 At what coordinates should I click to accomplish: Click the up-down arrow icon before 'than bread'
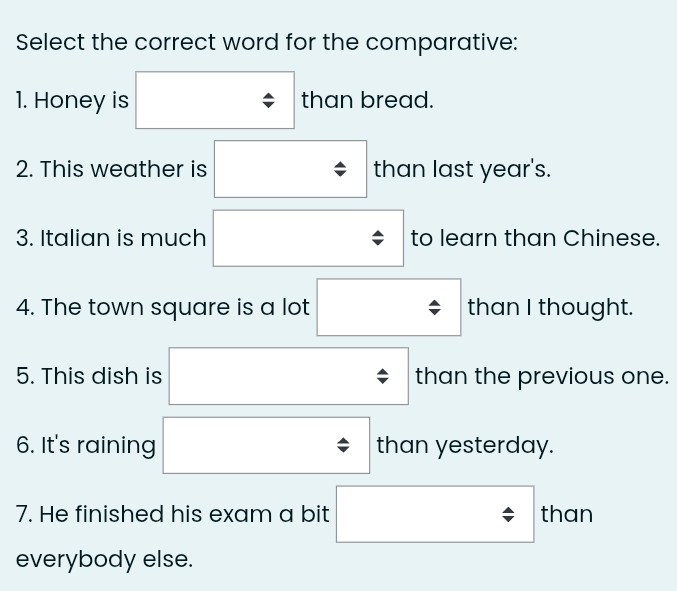(268, 100)
